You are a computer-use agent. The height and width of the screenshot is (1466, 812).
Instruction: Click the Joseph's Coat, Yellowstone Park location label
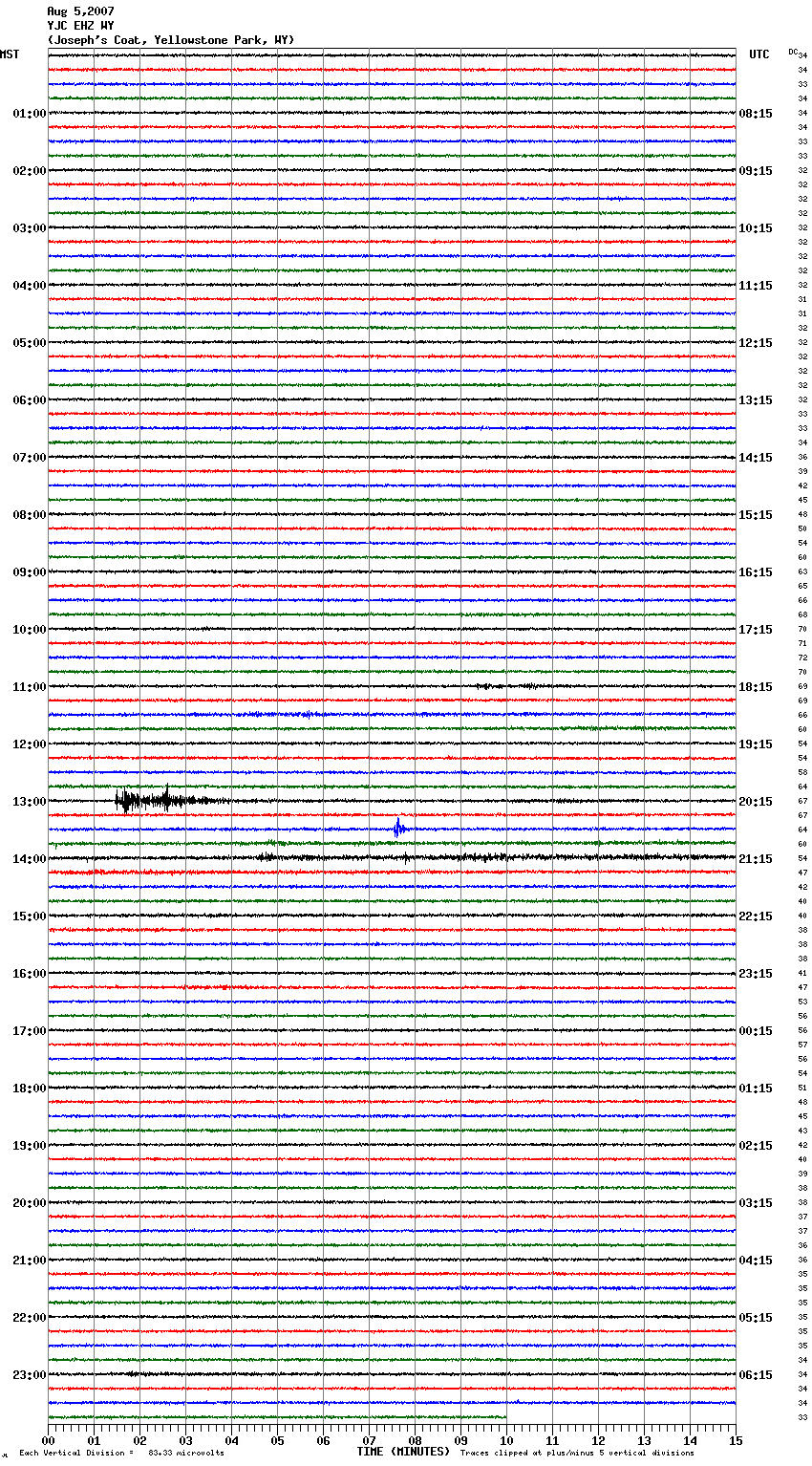pos(171,40)
